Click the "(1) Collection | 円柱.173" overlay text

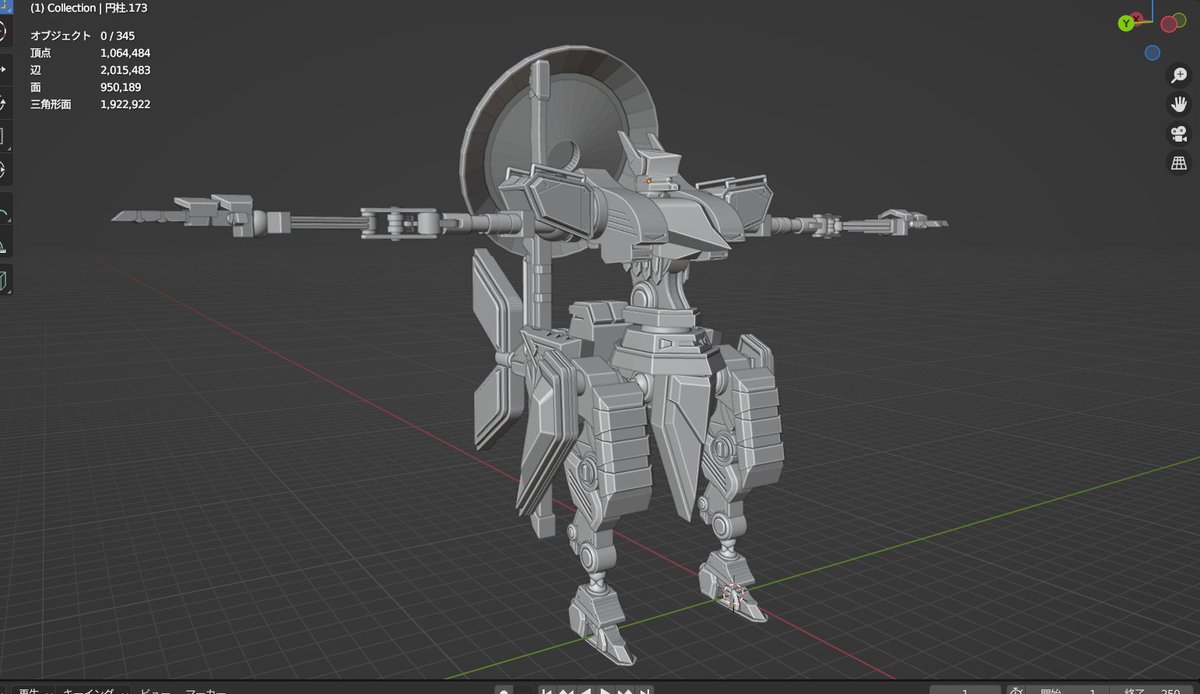[x=89, y=7]
